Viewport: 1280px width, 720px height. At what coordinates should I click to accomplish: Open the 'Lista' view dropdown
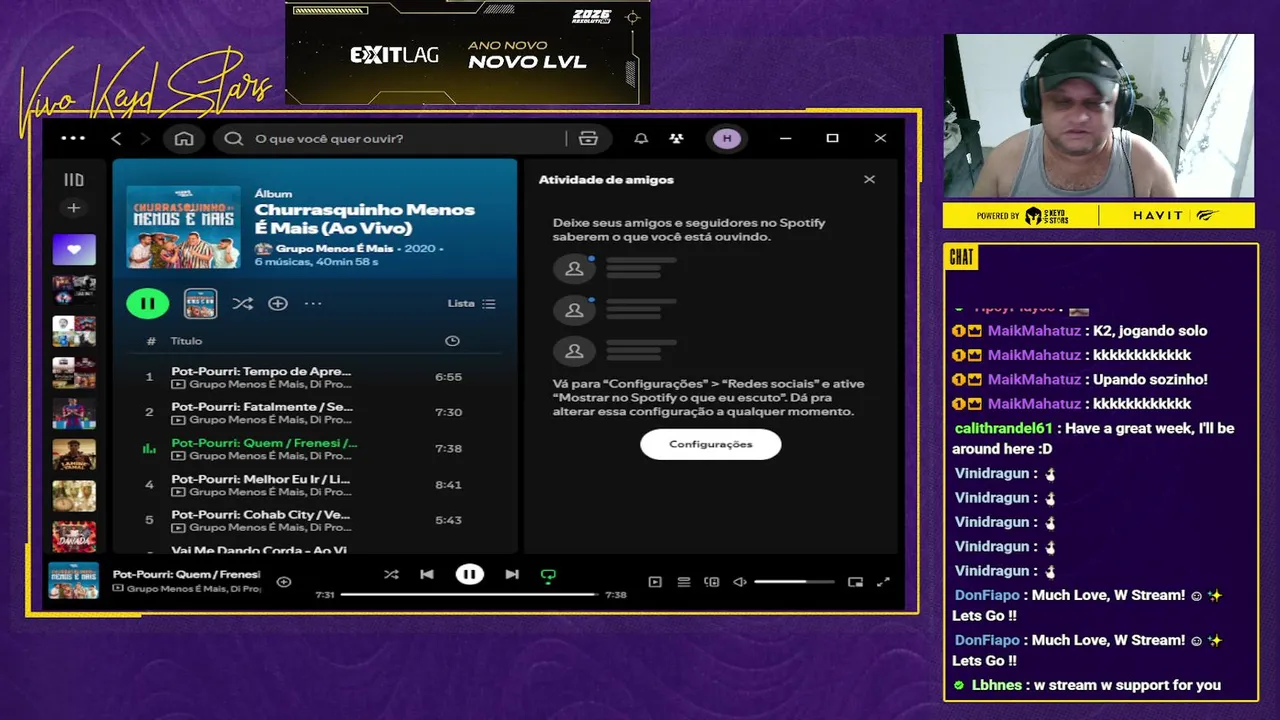[x=471, y=303]
